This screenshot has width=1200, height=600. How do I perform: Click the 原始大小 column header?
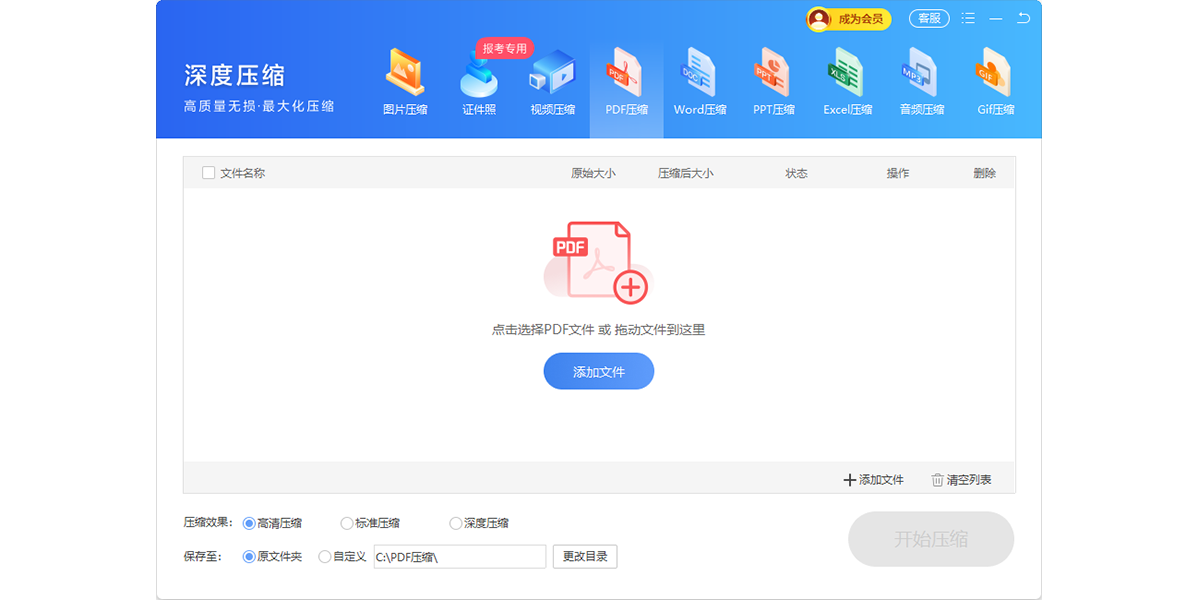pyautogui.click(x=593, y=173)
